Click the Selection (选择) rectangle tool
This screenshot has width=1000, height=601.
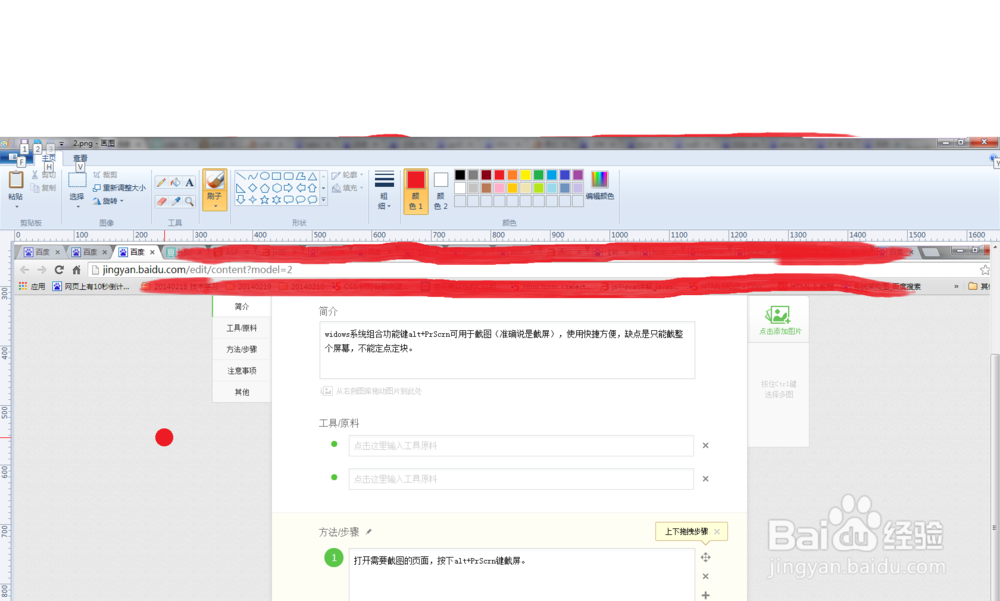click(77, 179)
